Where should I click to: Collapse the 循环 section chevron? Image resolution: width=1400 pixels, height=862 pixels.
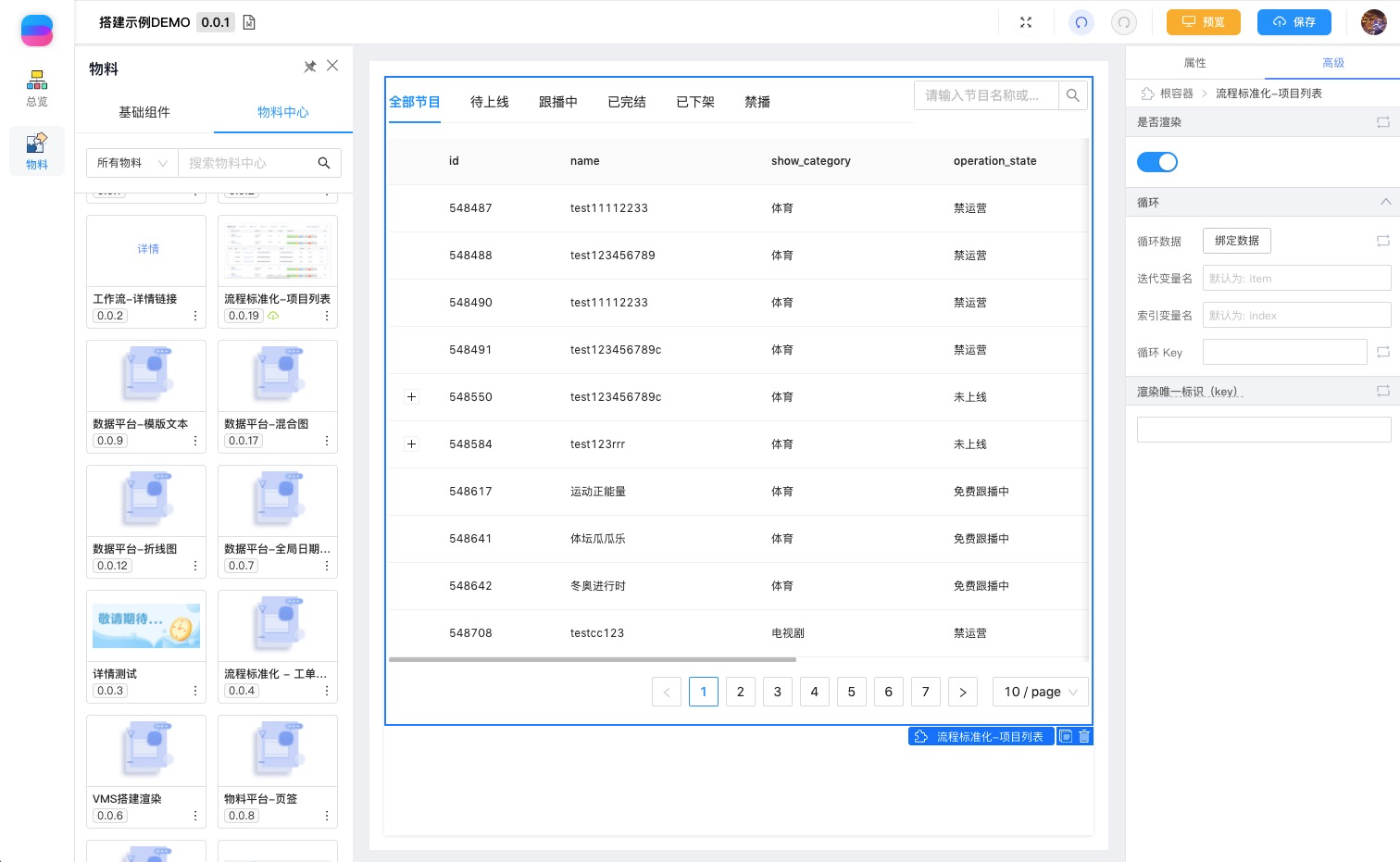[1385, 202]
